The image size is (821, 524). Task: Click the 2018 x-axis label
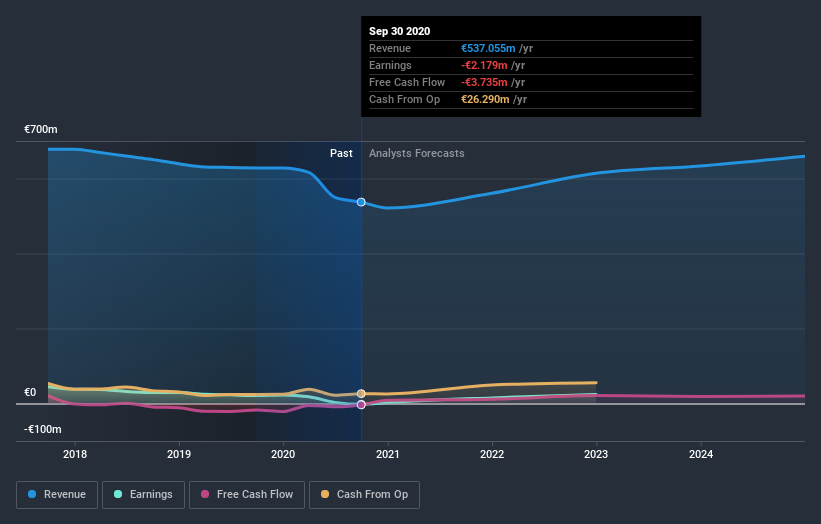point(75,454)
